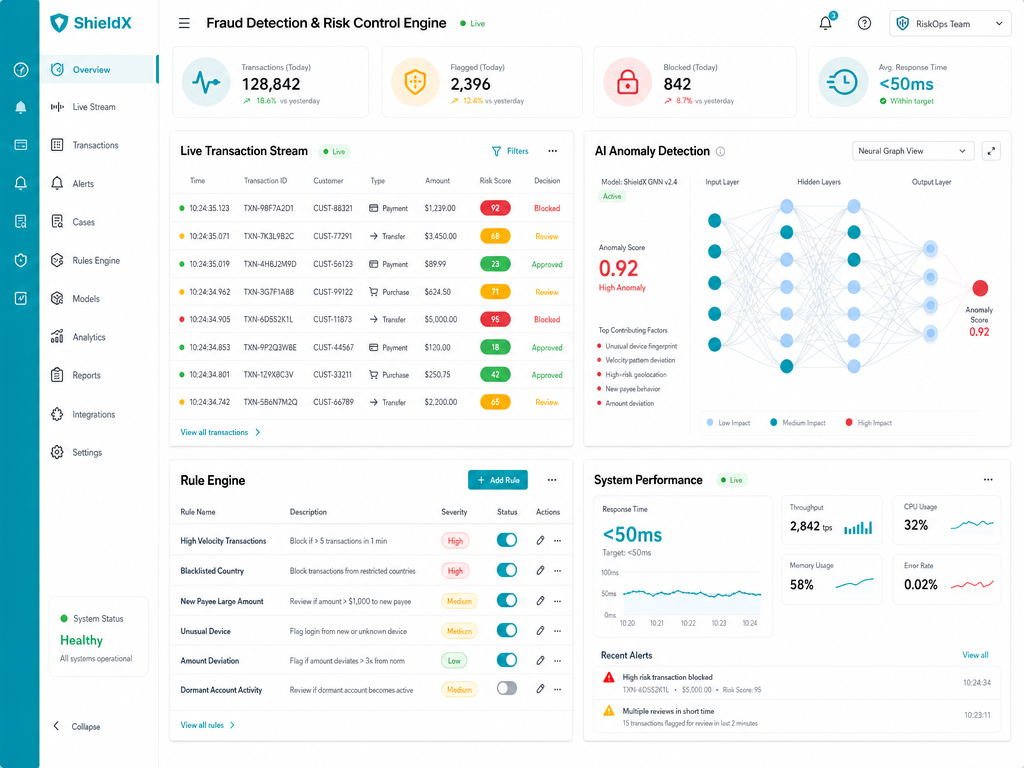Open notifications bell in top header

click(x=826, y=23)
